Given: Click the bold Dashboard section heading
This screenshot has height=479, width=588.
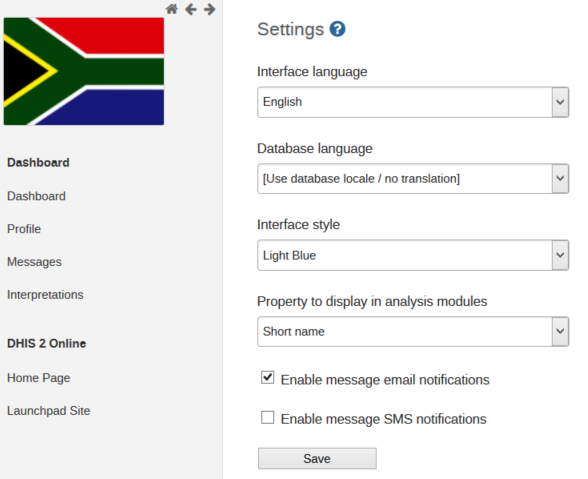Looking at the screenshot, I should tap(38, 162).
